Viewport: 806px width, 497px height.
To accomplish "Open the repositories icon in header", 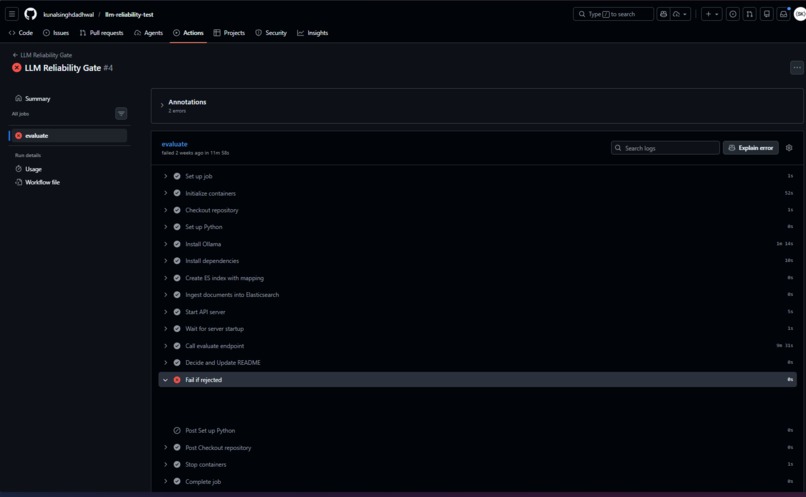I will (766, 14).
